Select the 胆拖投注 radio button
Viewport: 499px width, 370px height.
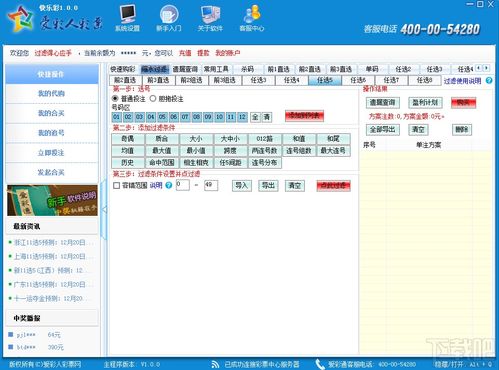pyautogui.click(x=153, y=99)
